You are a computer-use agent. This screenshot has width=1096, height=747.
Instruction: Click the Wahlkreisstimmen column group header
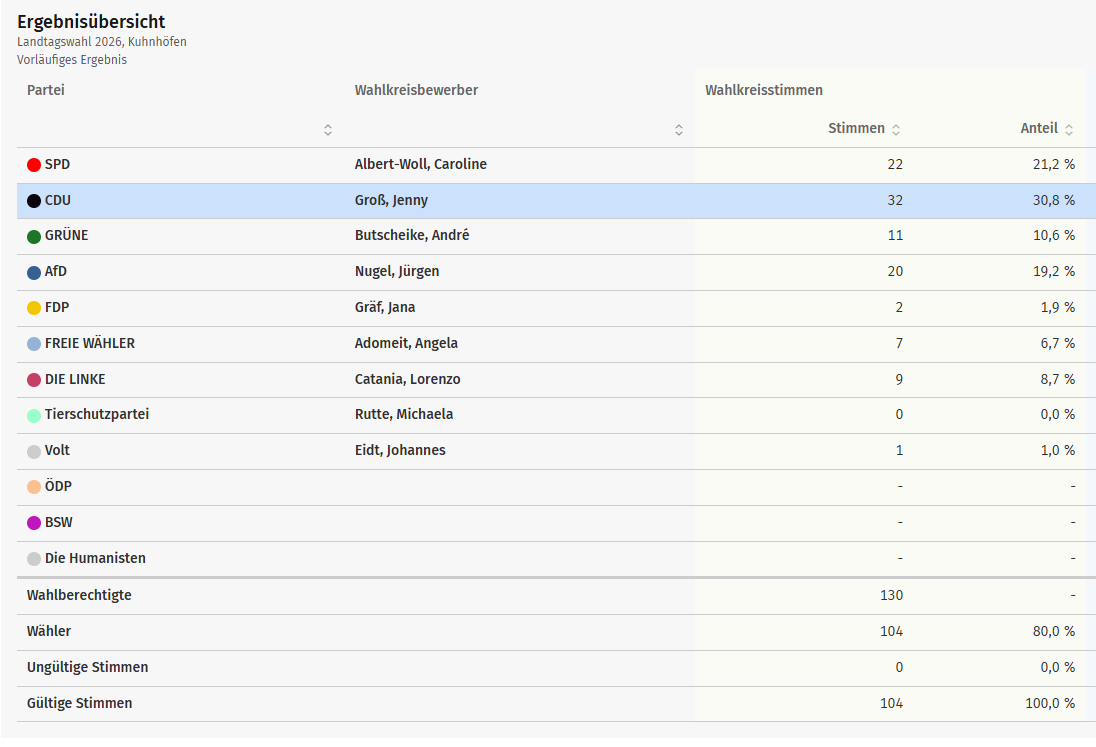[764, 90]
